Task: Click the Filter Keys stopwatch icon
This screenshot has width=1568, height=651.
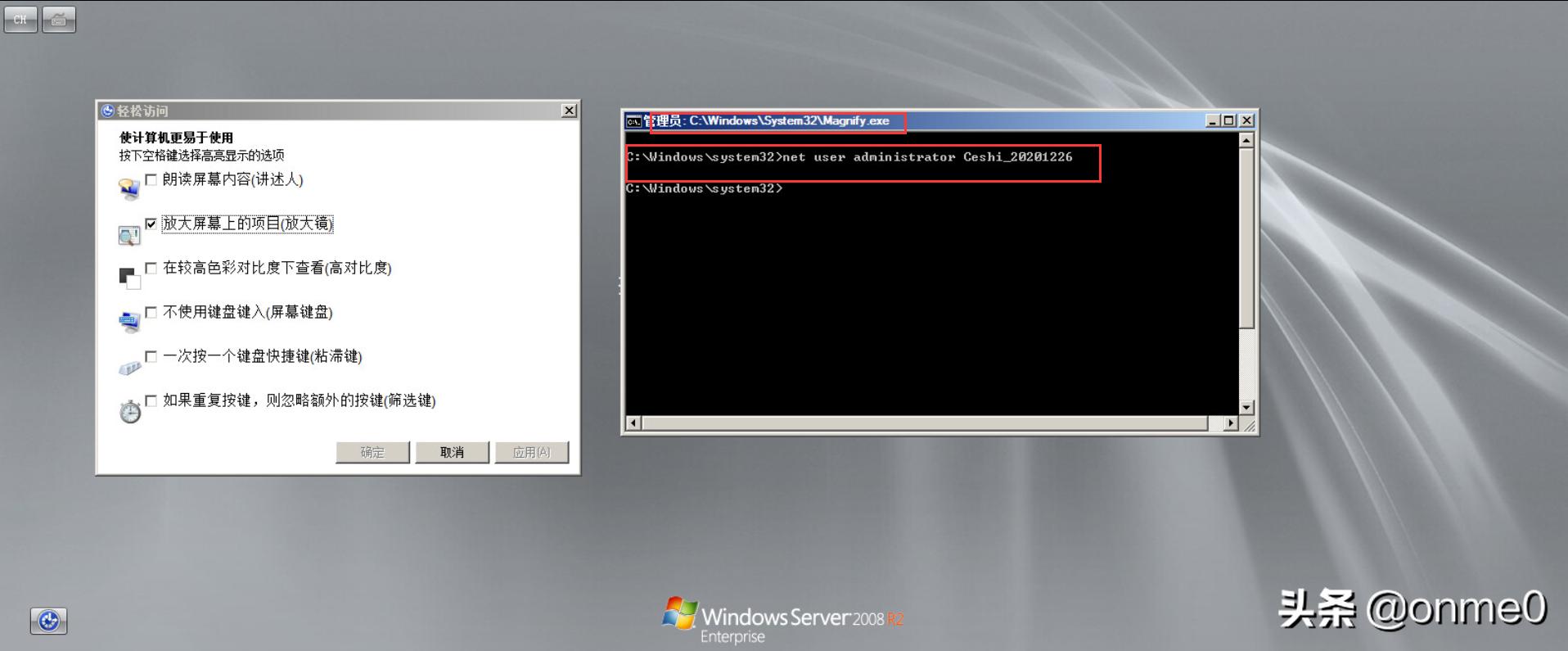Action: tap(130, 411)
